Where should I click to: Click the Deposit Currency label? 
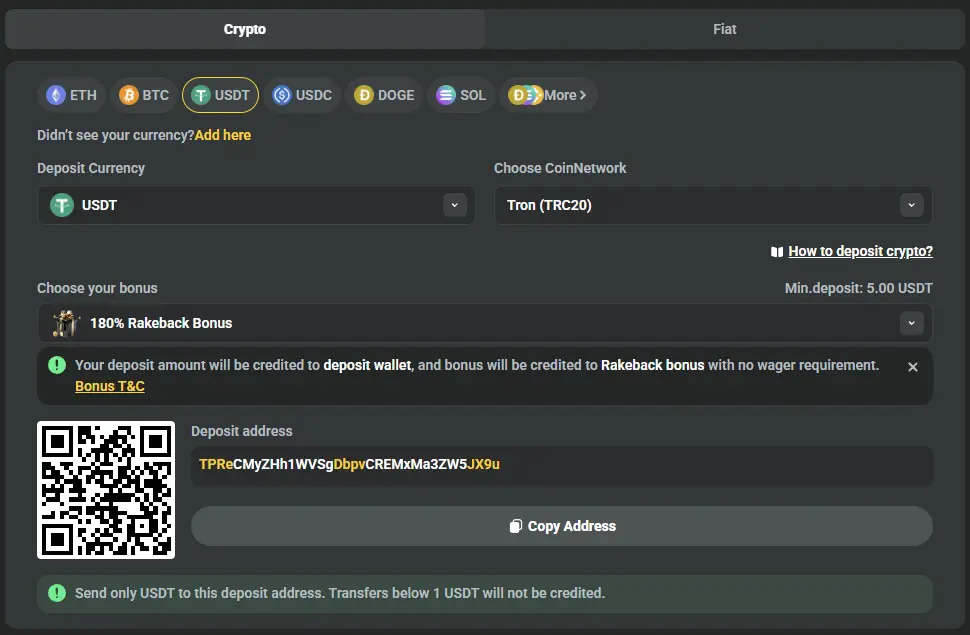[91, 168]
